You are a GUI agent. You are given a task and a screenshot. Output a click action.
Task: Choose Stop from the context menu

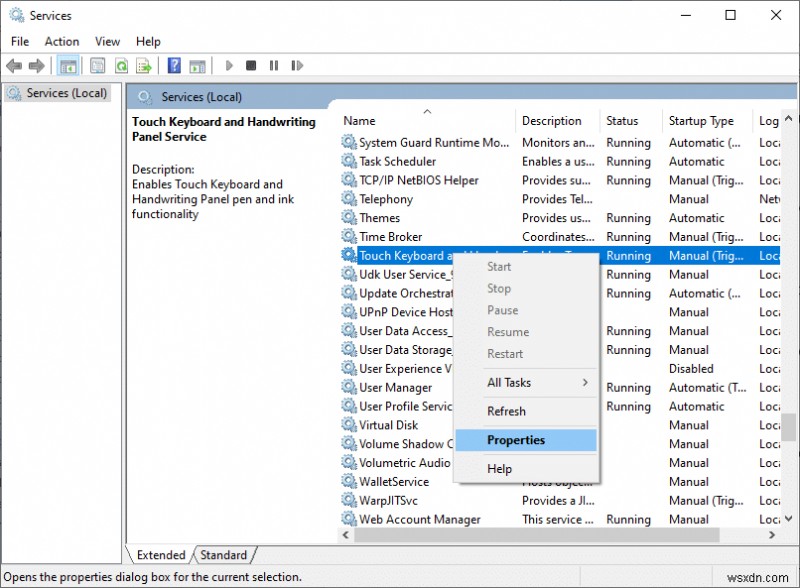point(501,288)
